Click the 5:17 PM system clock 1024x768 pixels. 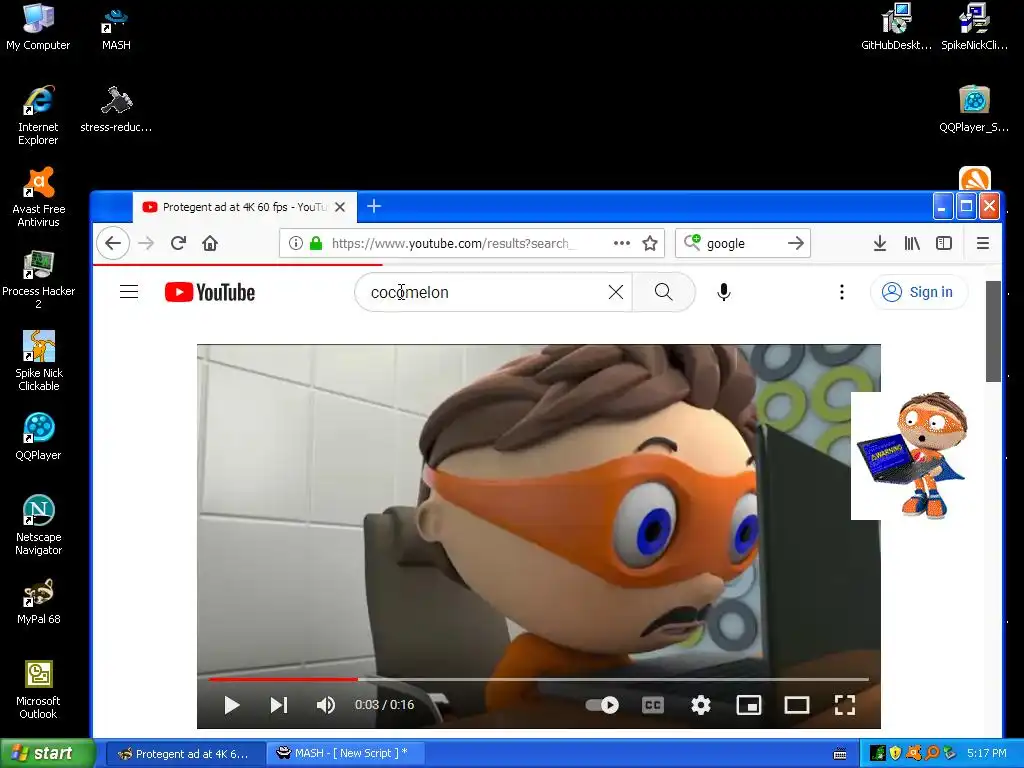pyautogui.click(x=987, y=753)
